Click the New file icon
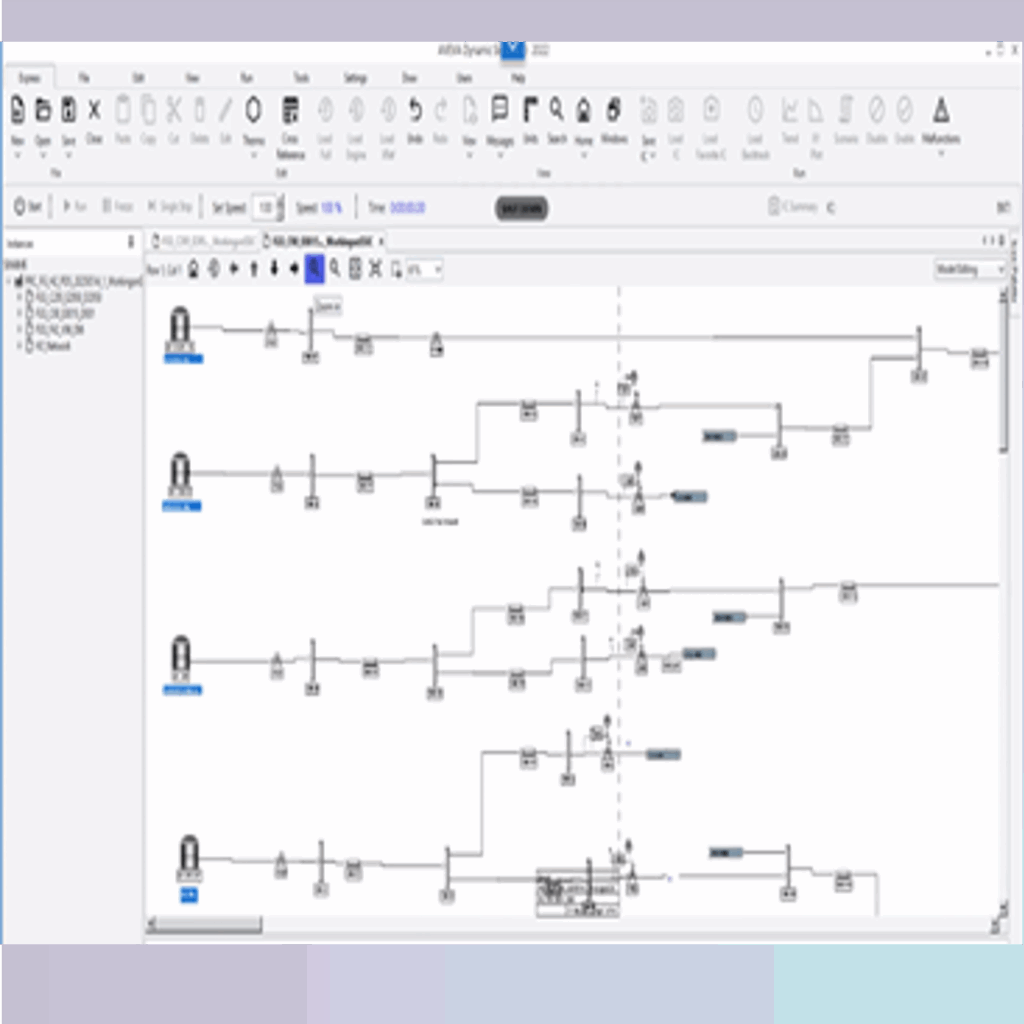1024x1024 pixels. click(17, 111)
